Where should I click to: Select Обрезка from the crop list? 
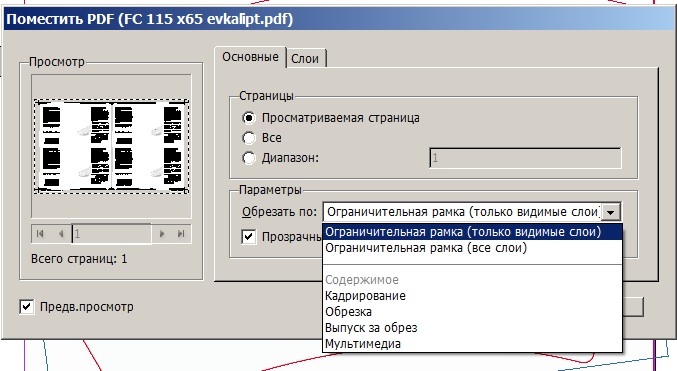(x=472, y=312)
